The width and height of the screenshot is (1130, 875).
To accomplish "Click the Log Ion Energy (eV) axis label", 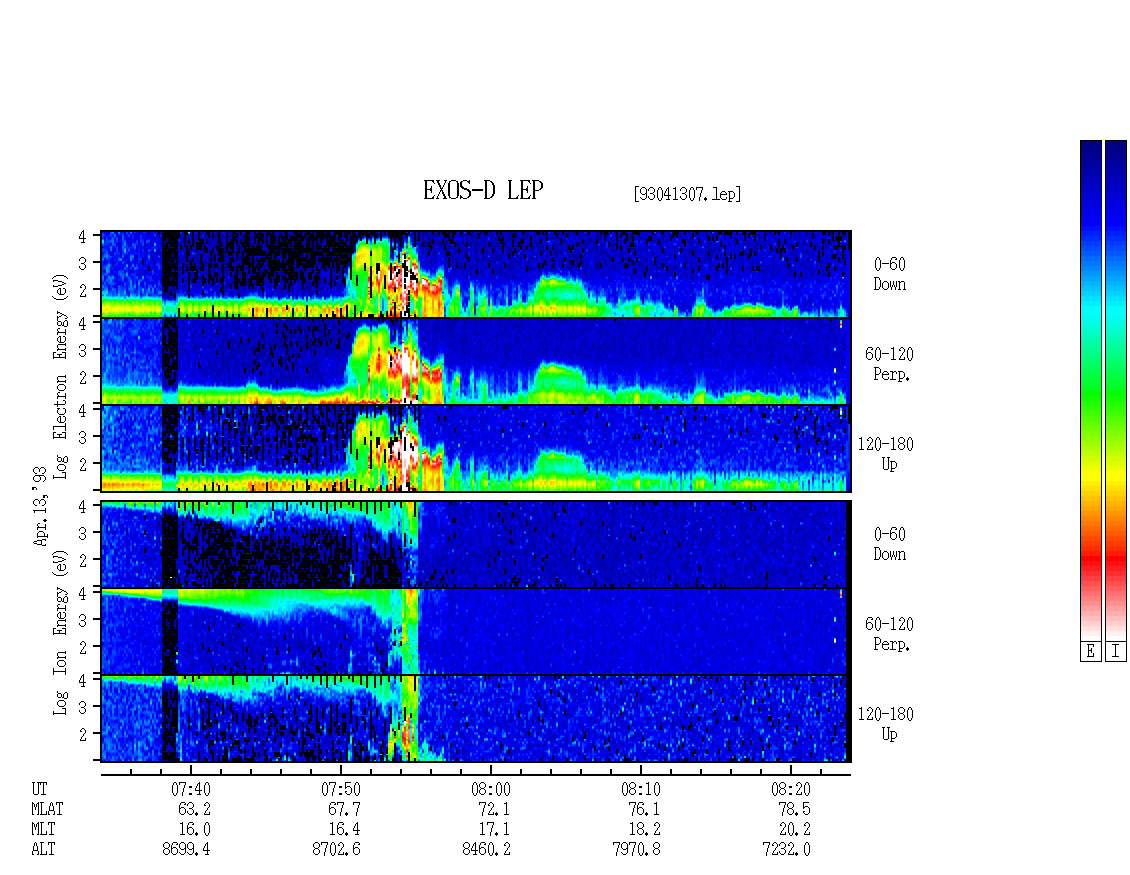I will [x=60, y=632].
